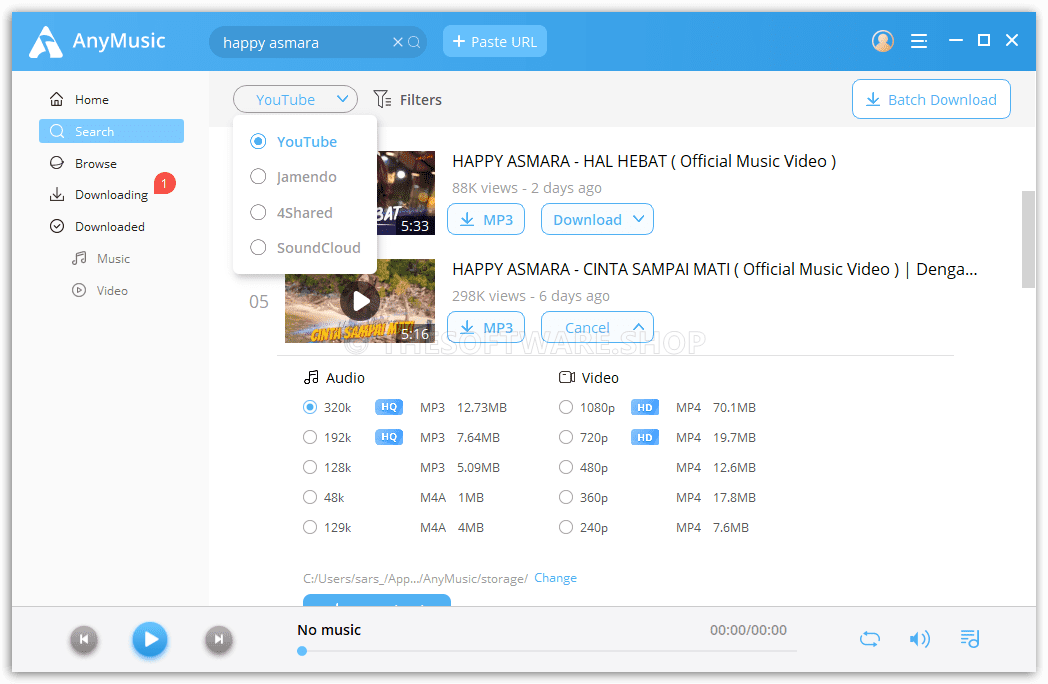Open Search in sidebar
1048x684 pixels.
(111, 131)
